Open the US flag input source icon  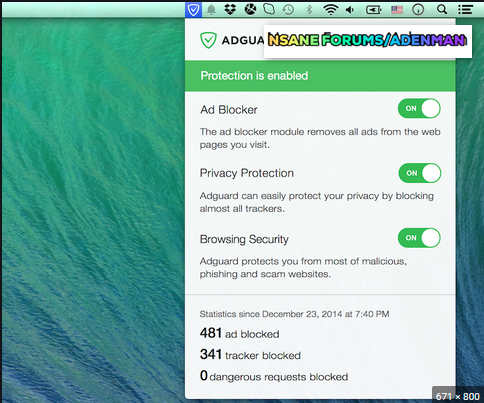(x=397, y=10)
